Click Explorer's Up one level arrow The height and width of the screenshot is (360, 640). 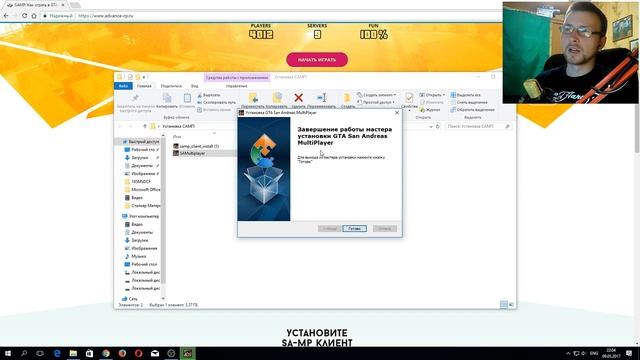(144, 127)
